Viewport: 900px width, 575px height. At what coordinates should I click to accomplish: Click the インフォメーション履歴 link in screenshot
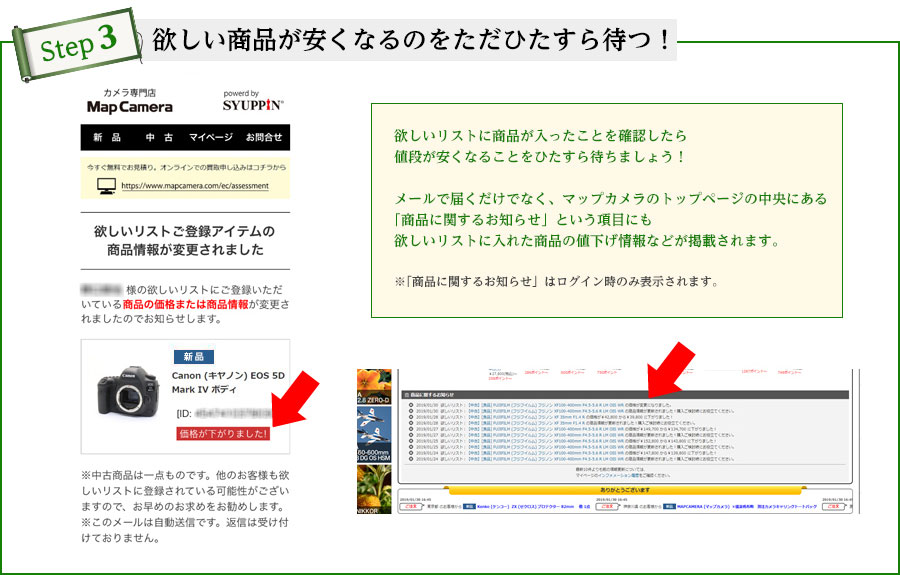619,475
